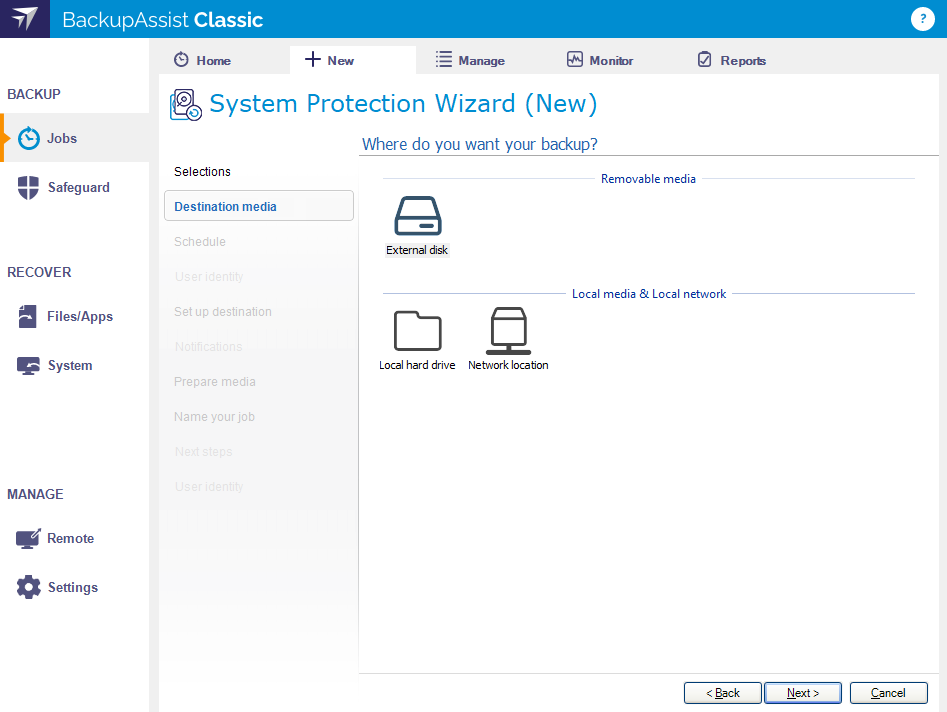Click the Monitor activity icon
This screenshot has height=712, width=947.
coord(575,59)
